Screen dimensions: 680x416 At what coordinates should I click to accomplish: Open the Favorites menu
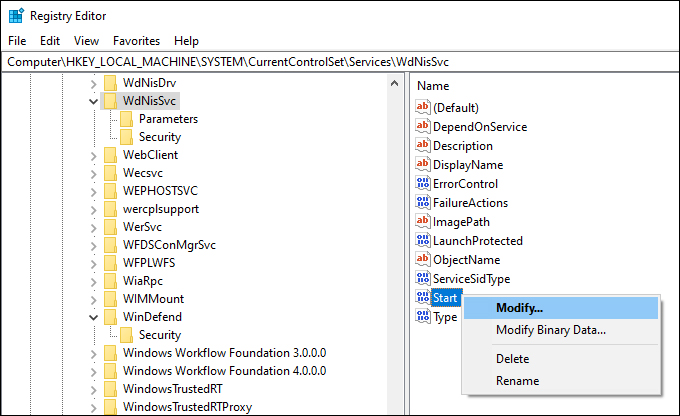tap(136, 41)
